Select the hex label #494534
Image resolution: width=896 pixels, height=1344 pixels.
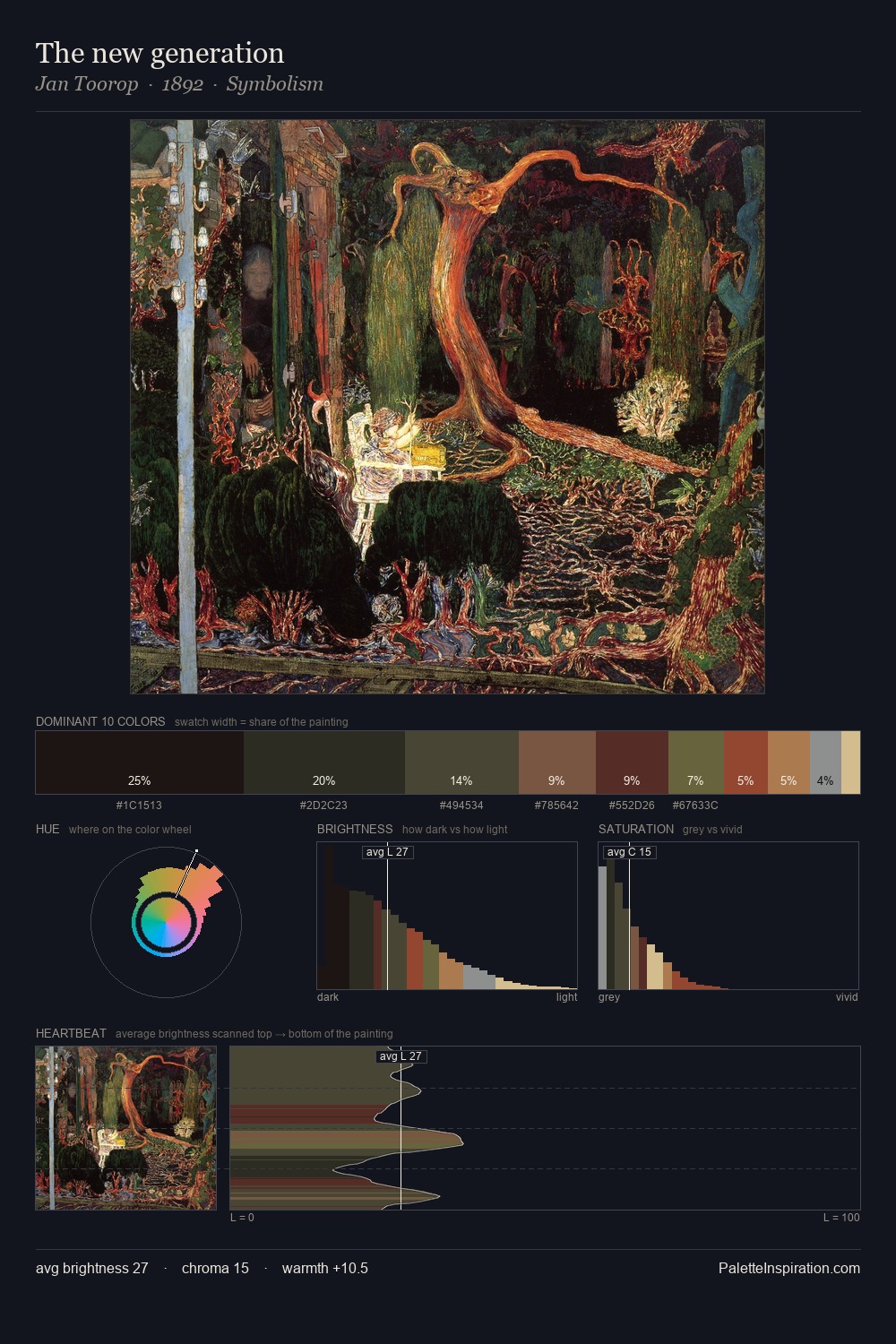(x=461, y=806)
